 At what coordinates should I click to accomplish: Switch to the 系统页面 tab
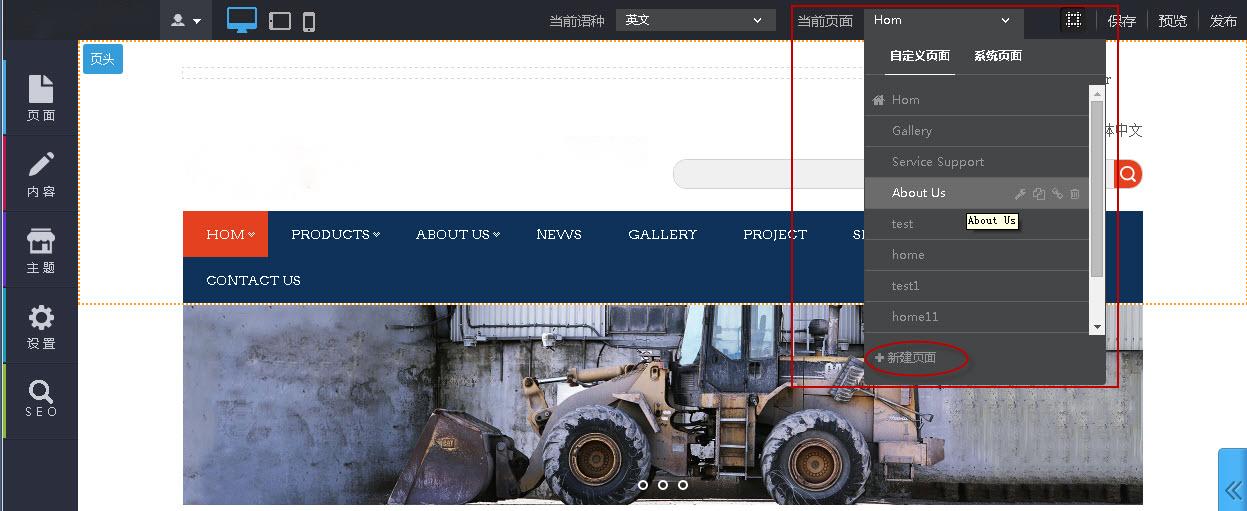coord(997,56)
